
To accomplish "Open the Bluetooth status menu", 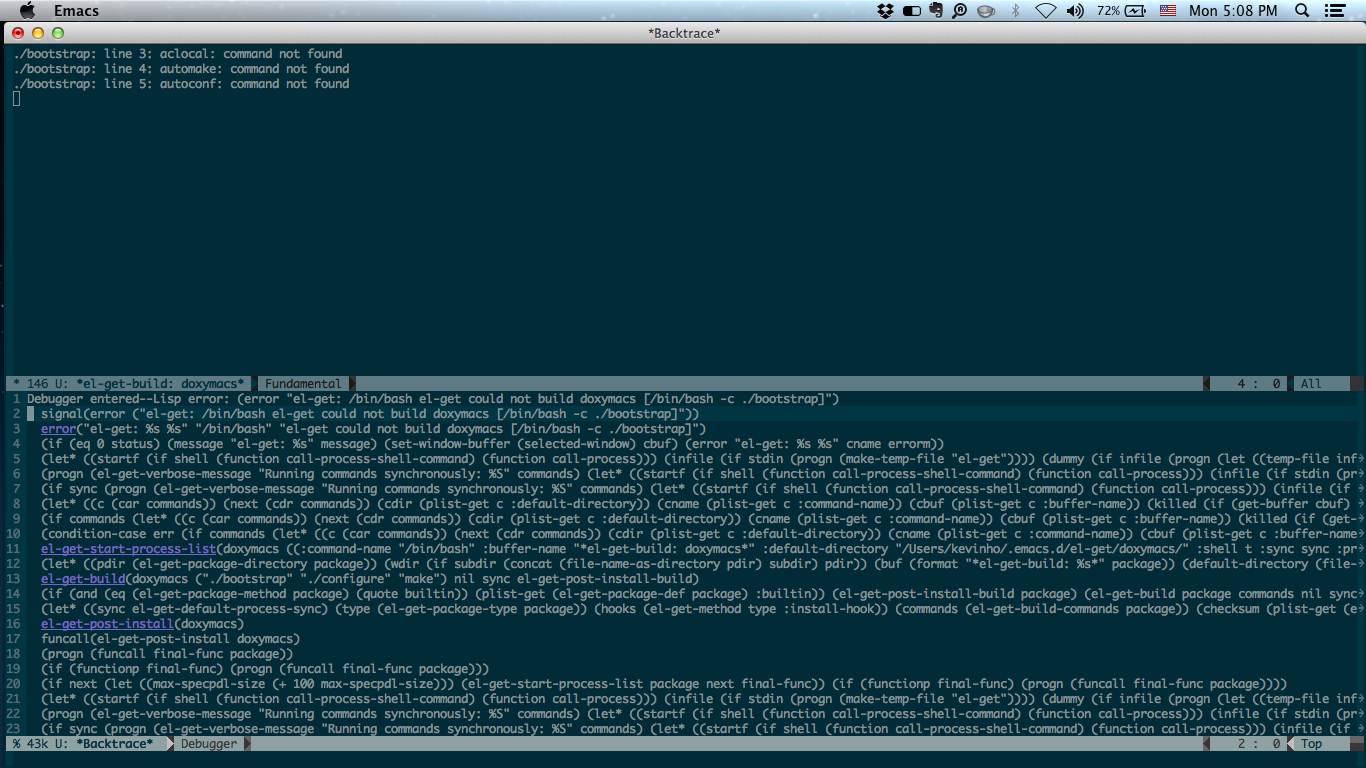I will point(1016,10).
